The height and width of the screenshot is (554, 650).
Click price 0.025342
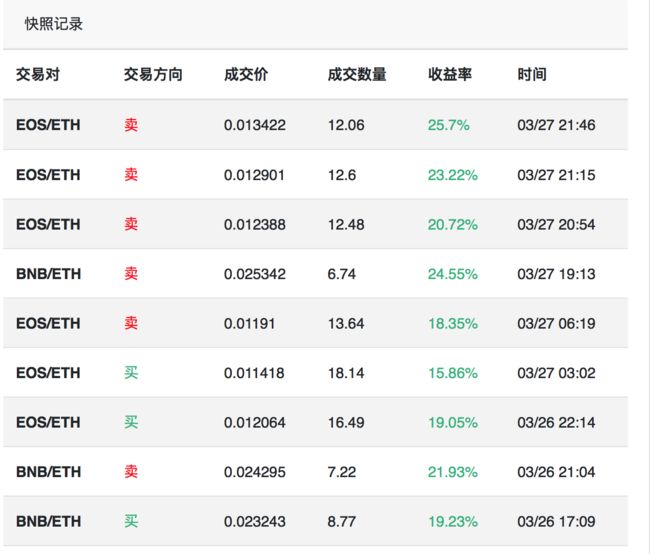click(x=255, y=274)
